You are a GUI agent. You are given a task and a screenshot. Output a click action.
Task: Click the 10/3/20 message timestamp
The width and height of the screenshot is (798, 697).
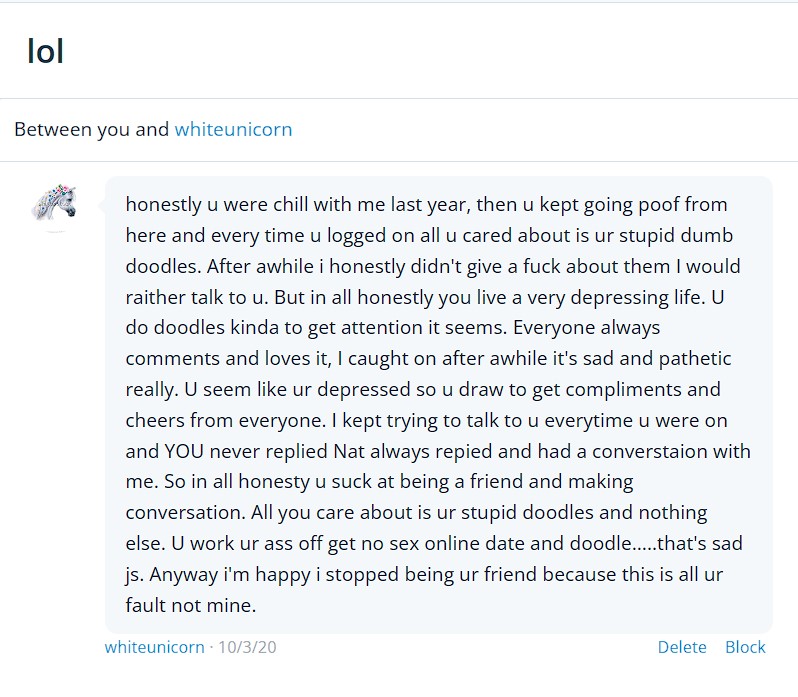247,647
